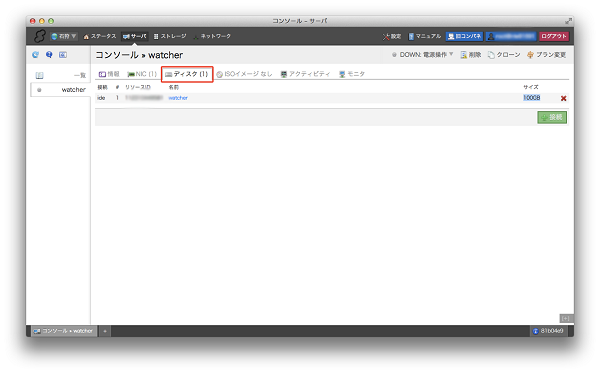
Task: Open the watcher disk name link
Action: [178, 98]
